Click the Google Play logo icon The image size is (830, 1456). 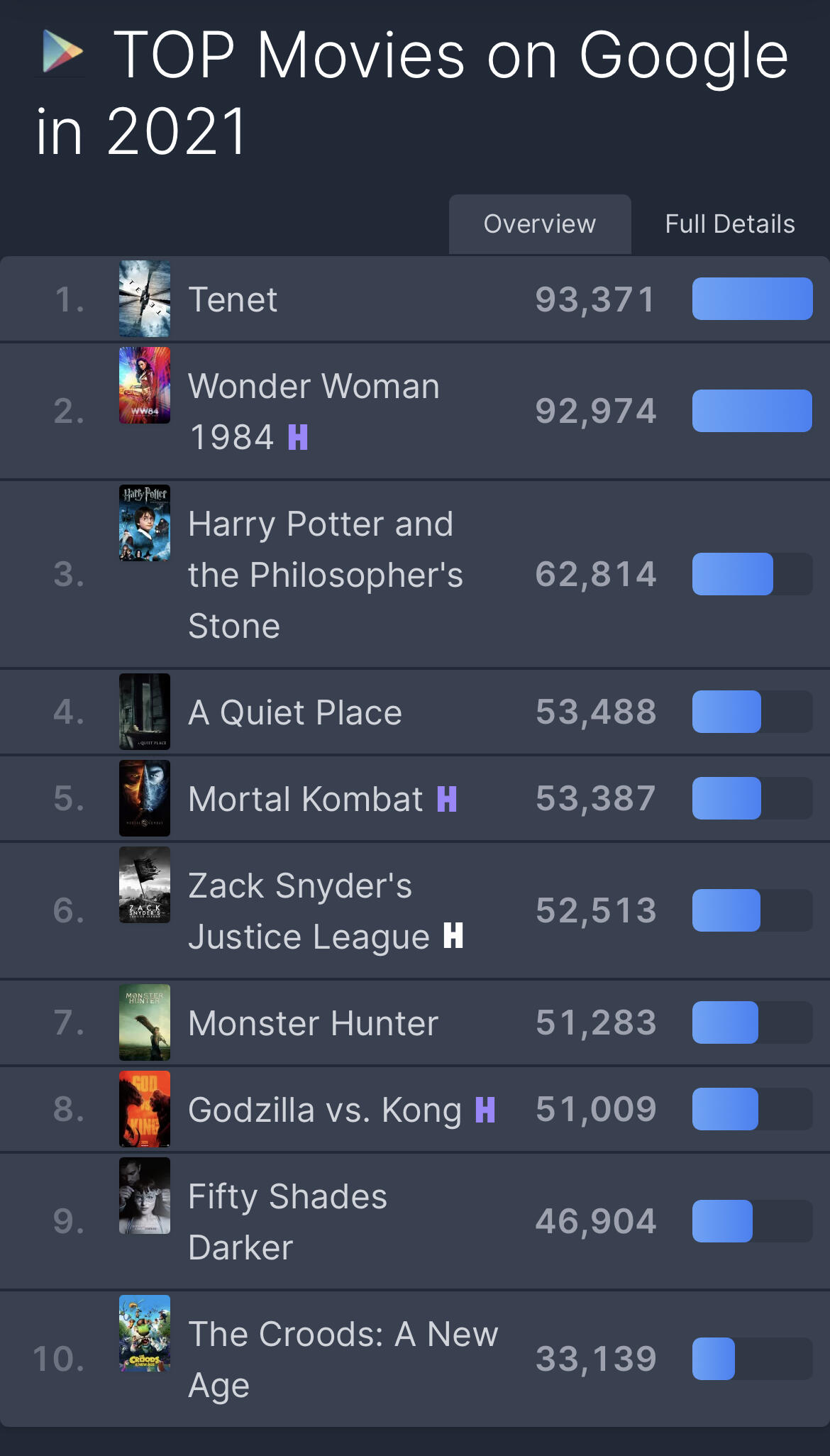pos(62,52)
